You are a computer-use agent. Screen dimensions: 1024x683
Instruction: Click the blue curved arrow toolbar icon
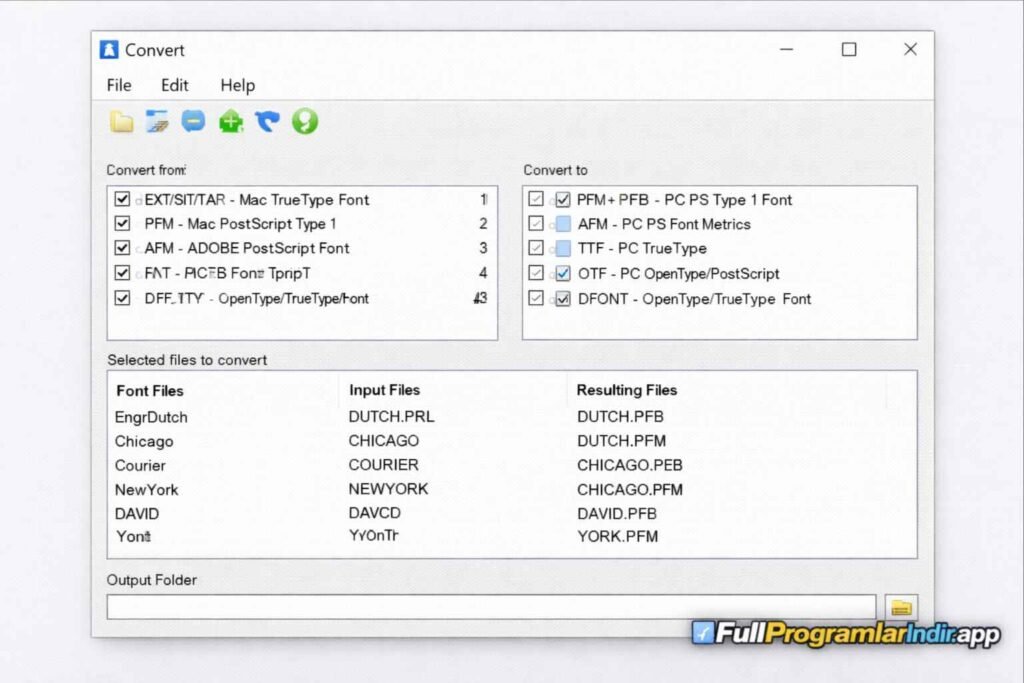[267, 122]
